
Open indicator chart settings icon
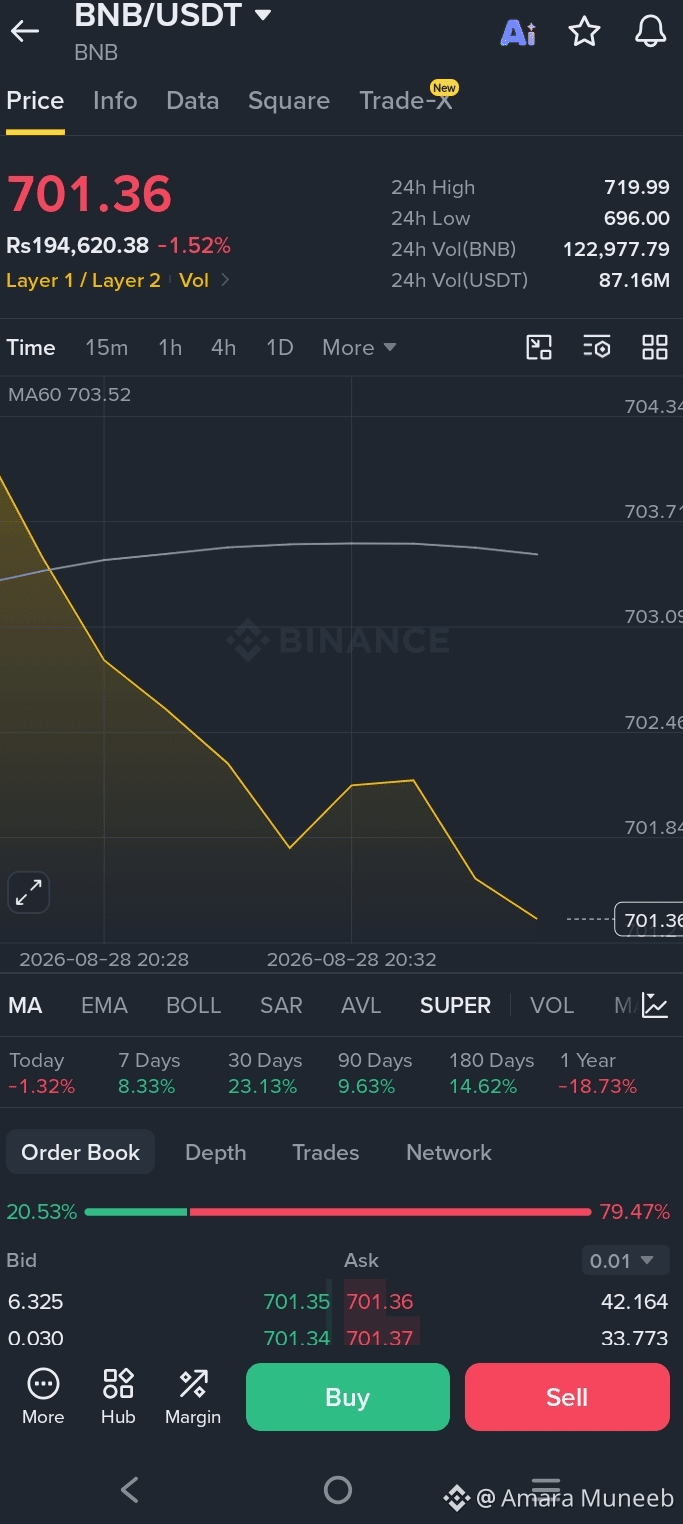point(655,1005)
